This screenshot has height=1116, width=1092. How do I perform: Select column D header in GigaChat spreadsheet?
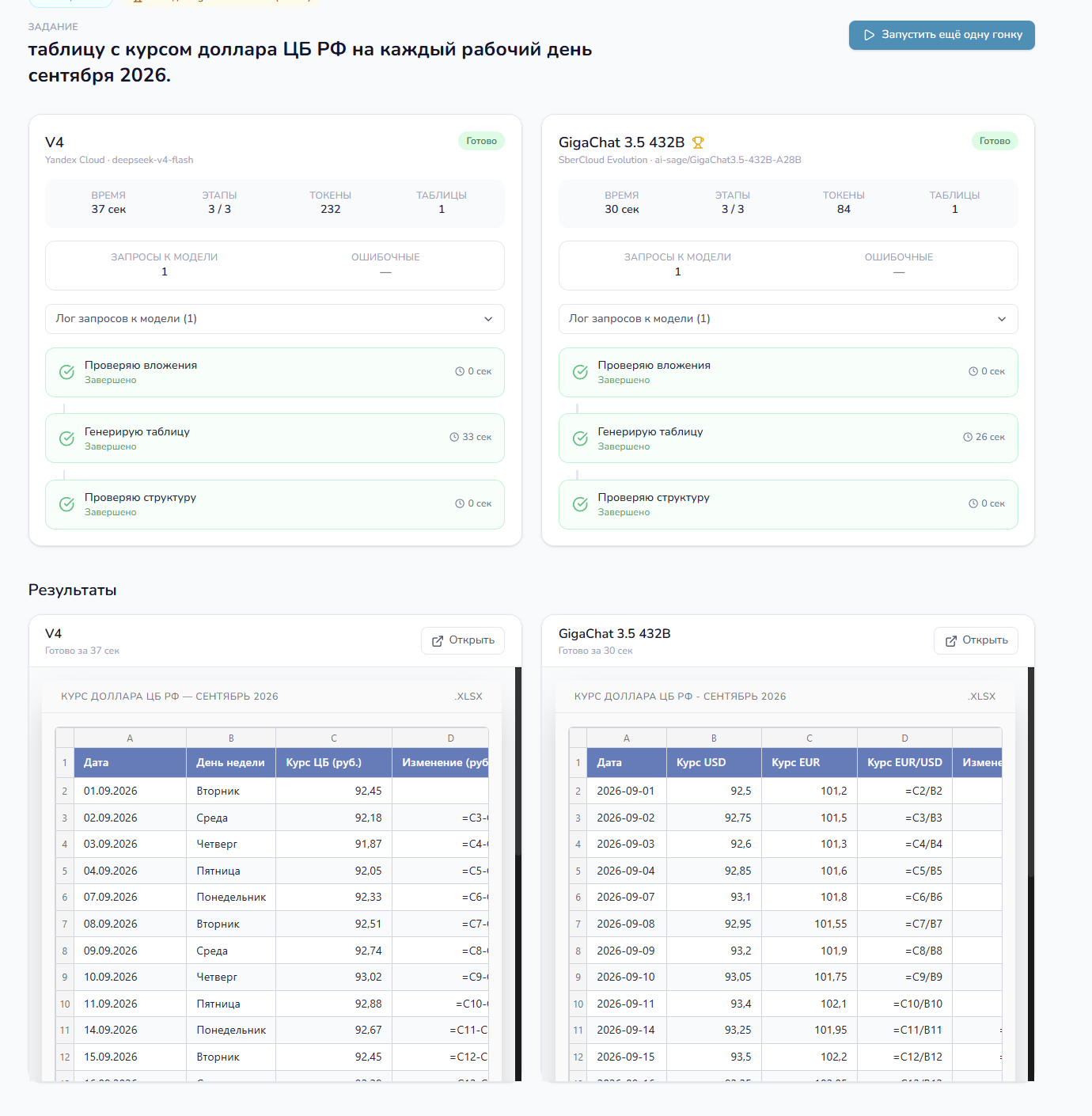(x=904, y=738)
